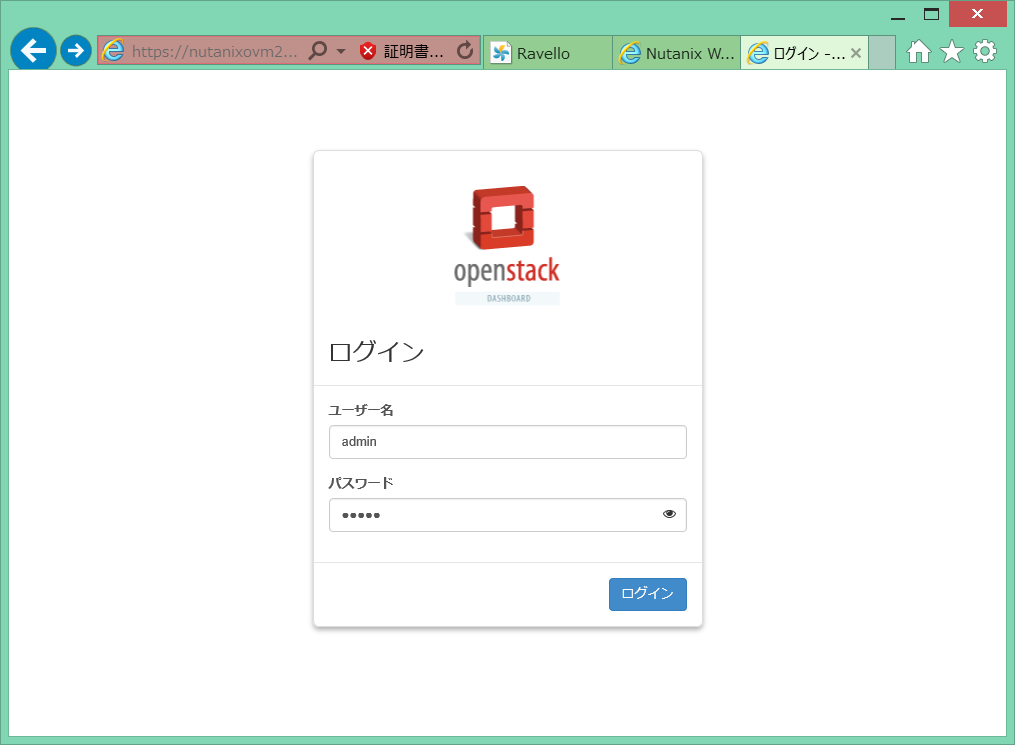Click the ログイン heading text
This screenshot has width=1015, height=745.
(376, 352)
